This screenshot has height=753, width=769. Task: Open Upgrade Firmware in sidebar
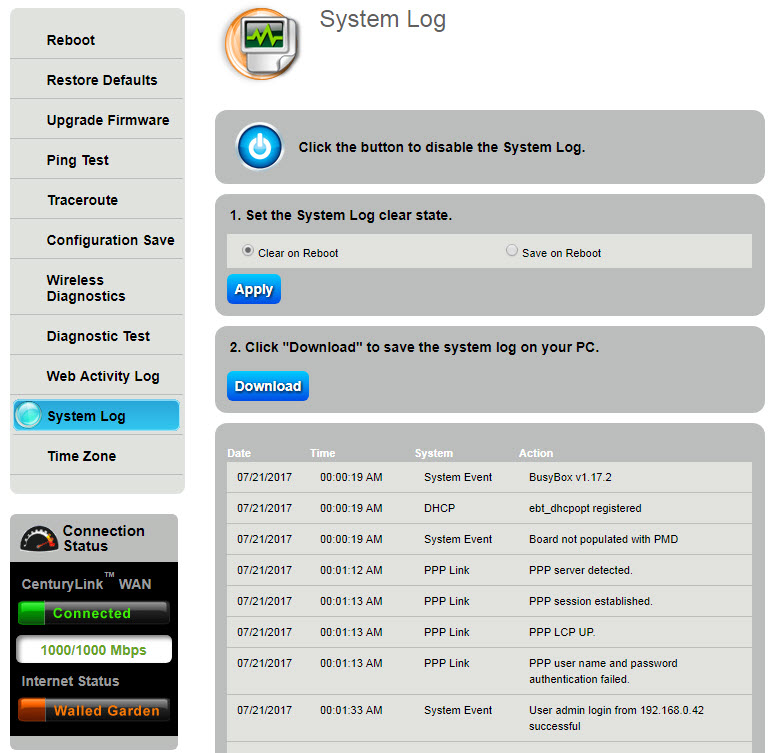108,120
